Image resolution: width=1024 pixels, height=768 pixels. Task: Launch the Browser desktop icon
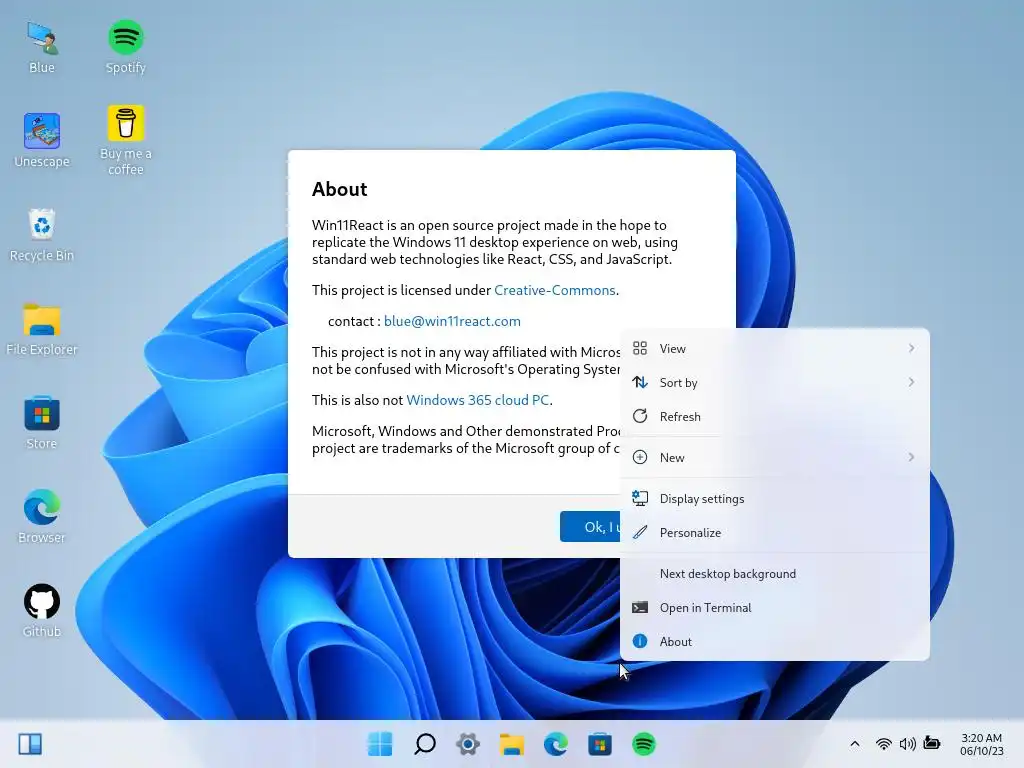(x=42, y=517)
